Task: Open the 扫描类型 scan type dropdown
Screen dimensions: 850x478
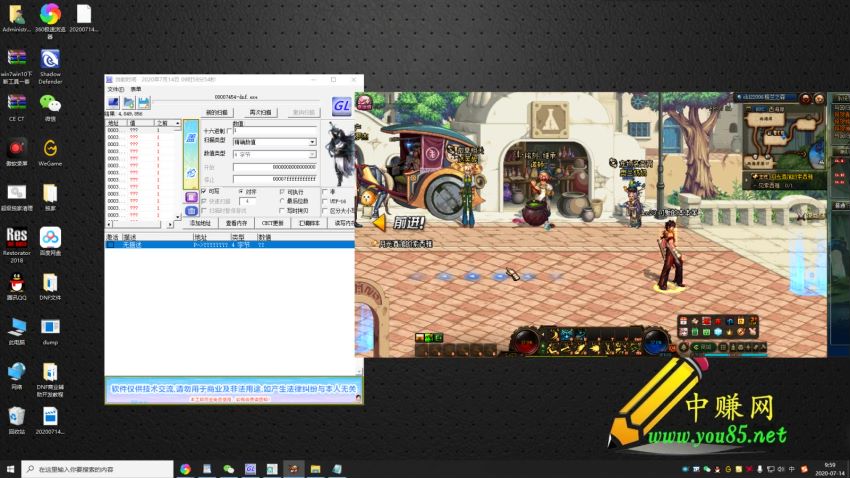Action: [x=274, y=142]
